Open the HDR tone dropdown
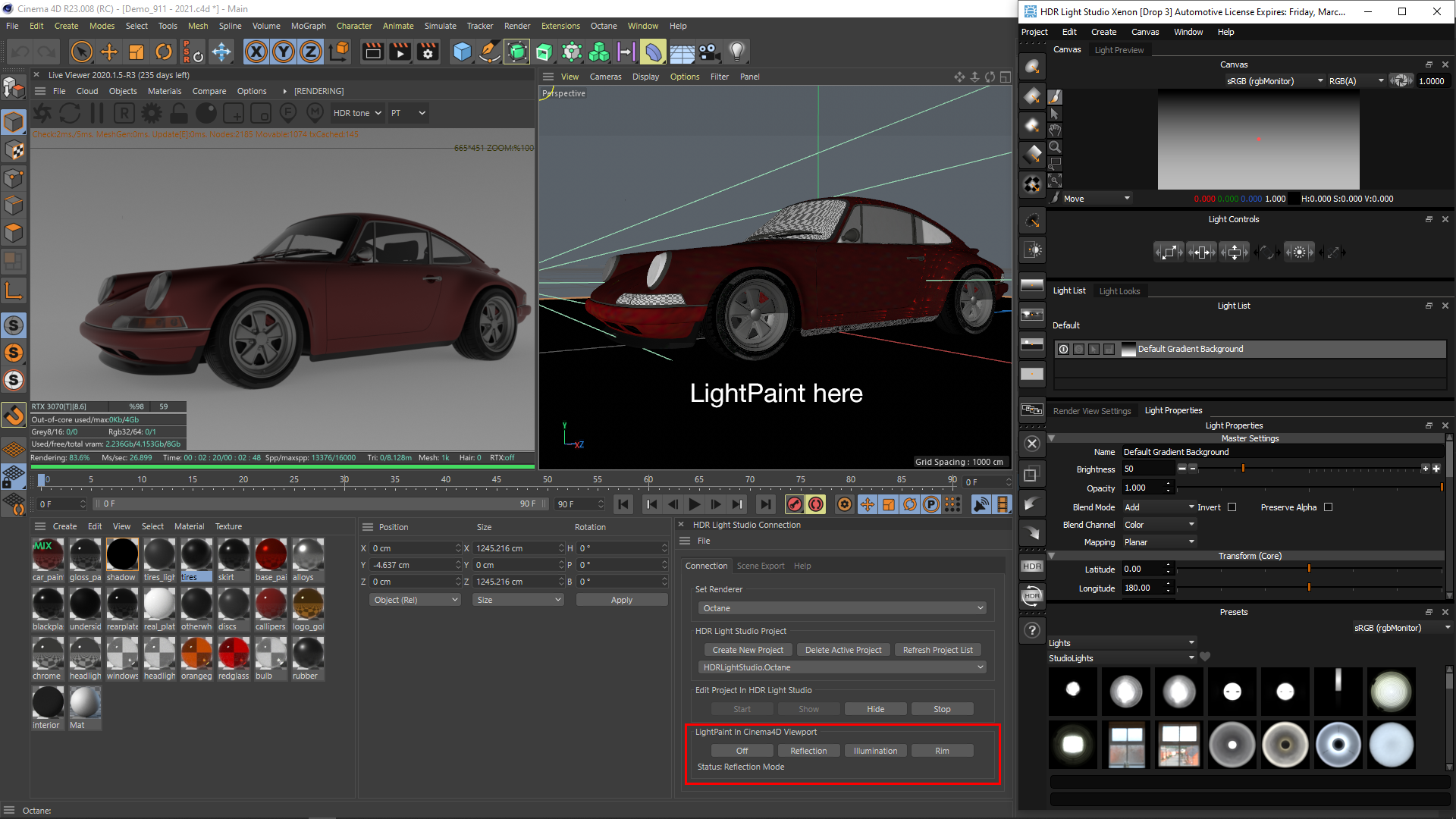 tap(357, 113)
